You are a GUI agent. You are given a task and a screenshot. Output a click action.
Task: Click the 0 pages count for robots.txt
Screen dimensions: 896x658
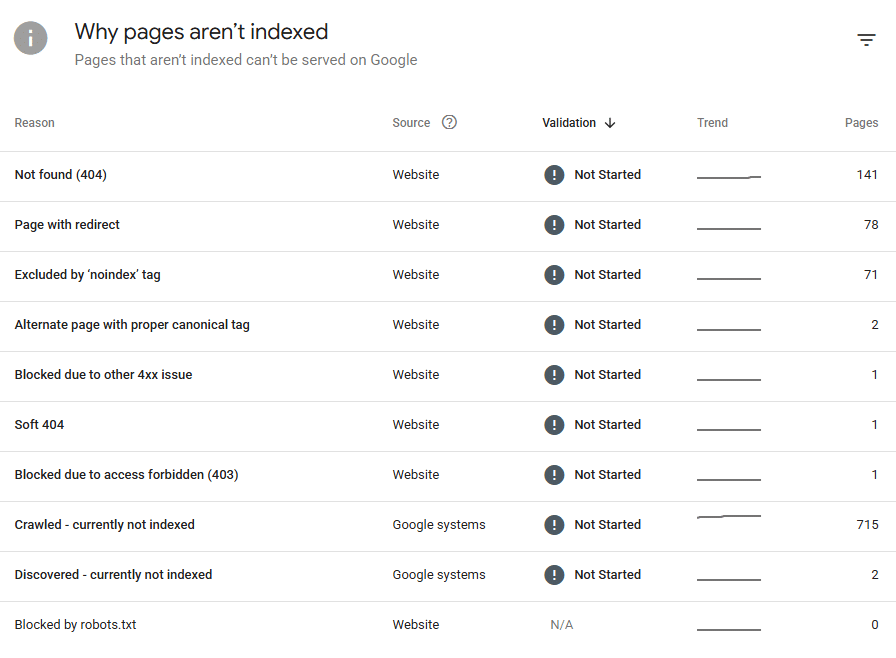click(x=874, y=625)
